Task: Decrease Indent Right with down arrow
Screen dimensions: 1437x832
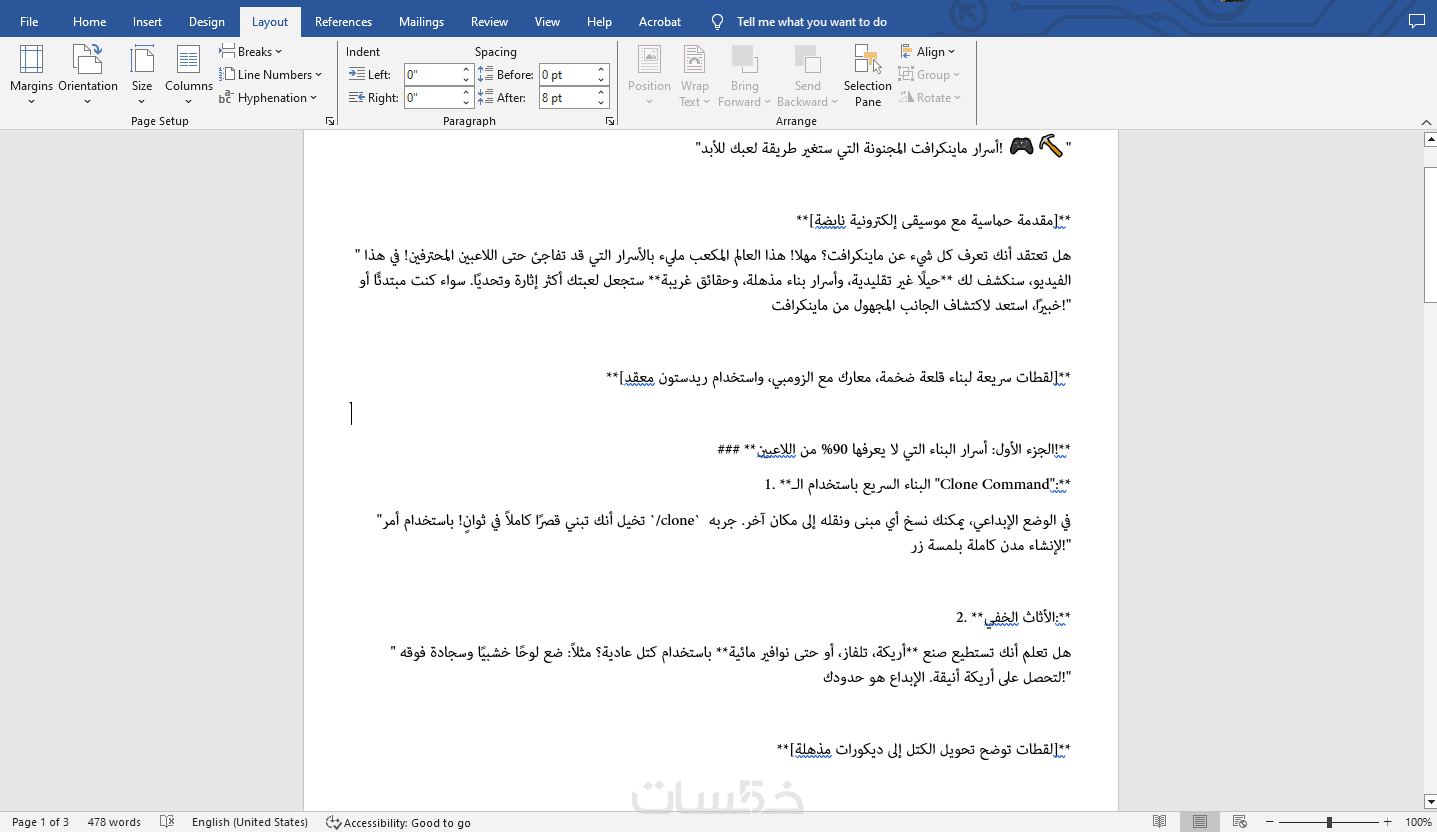Action: 466,103
